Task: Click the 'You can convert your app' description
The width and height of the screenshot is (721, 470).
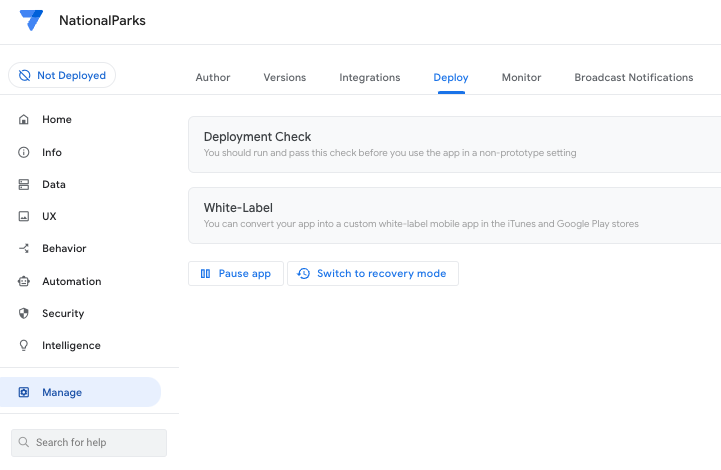Action: click(421, 224)
